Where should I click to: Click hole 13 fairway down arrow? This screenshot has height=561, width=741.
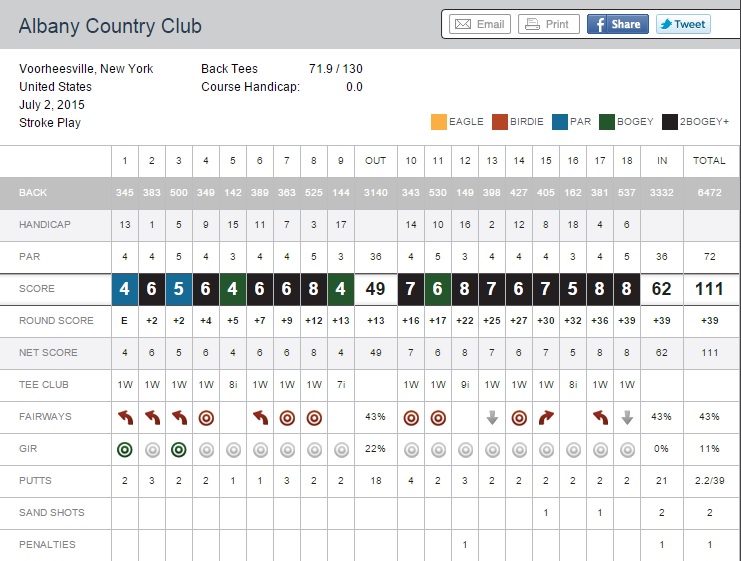coord(492,418)
